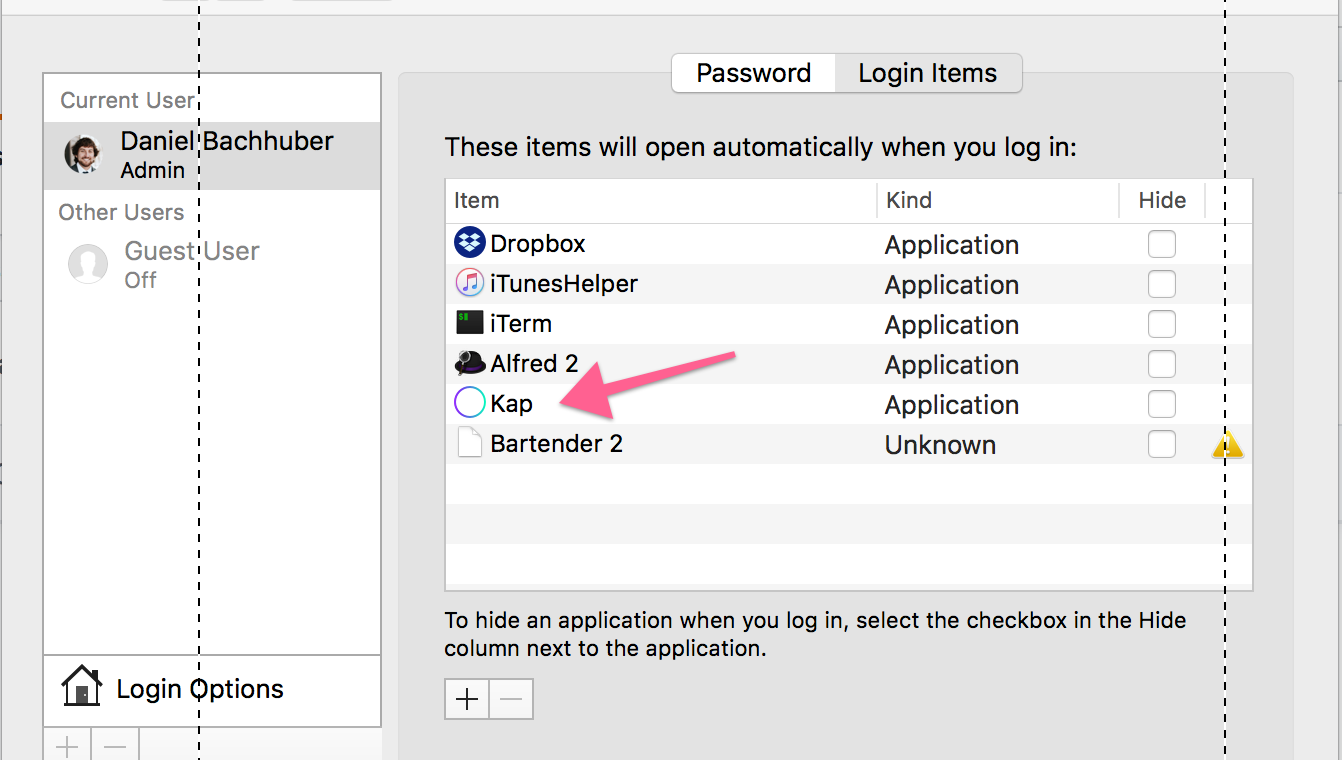1342x760 pixels.
Task: Switch to the Password tab
Action: (x=753, y=73)
